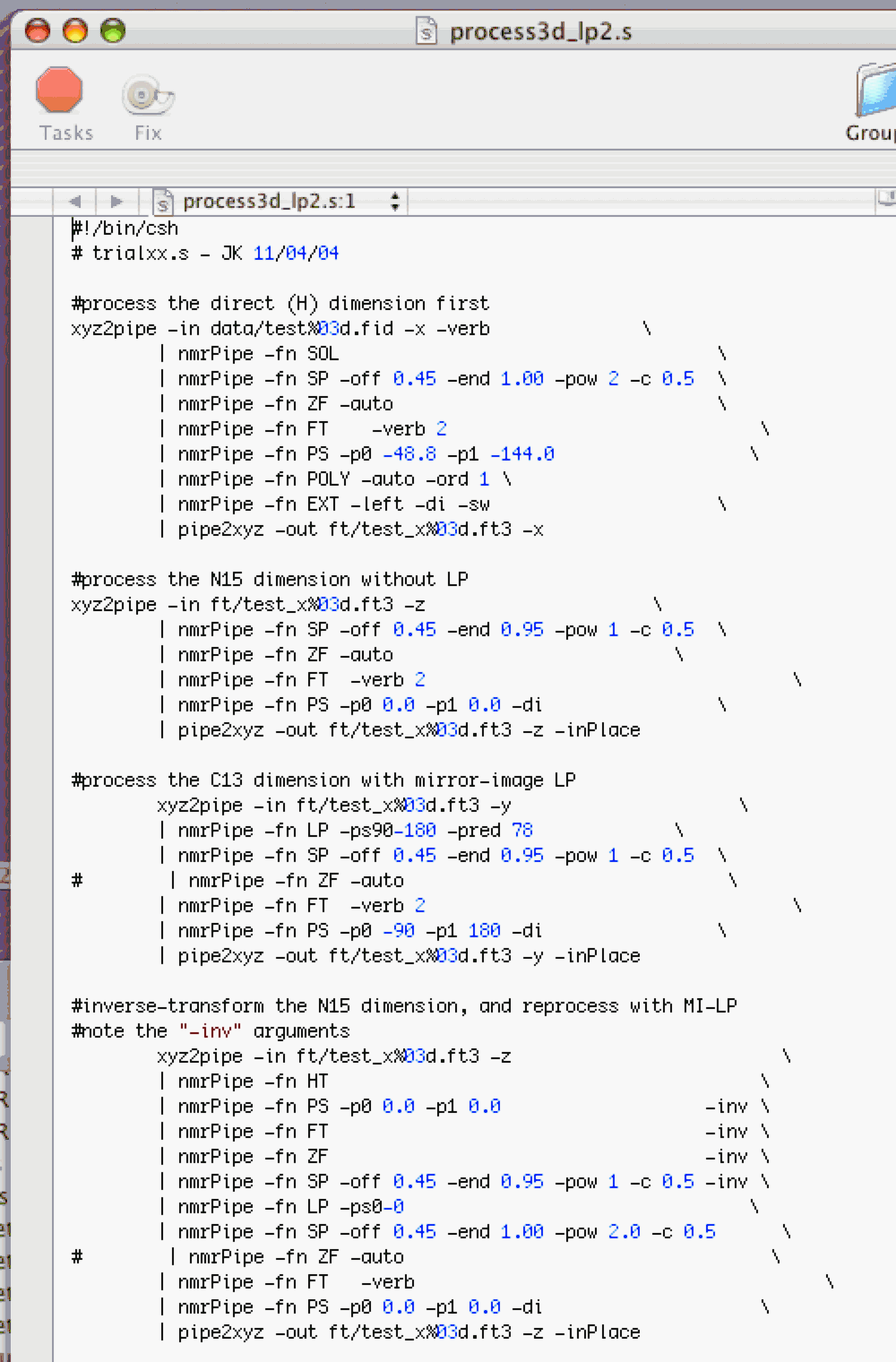
Task: Click the up-down arrows of the file popup
Action: 394,202
